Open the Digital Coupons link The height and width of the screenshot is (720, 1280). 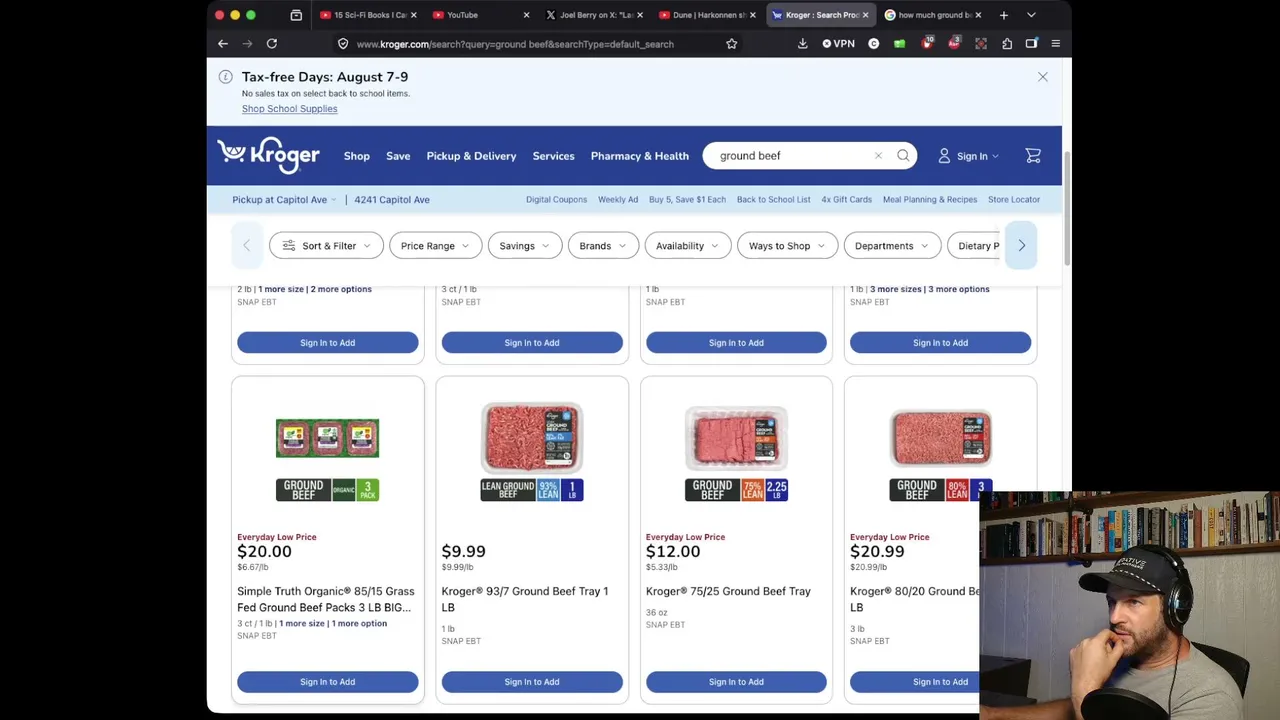556,200
